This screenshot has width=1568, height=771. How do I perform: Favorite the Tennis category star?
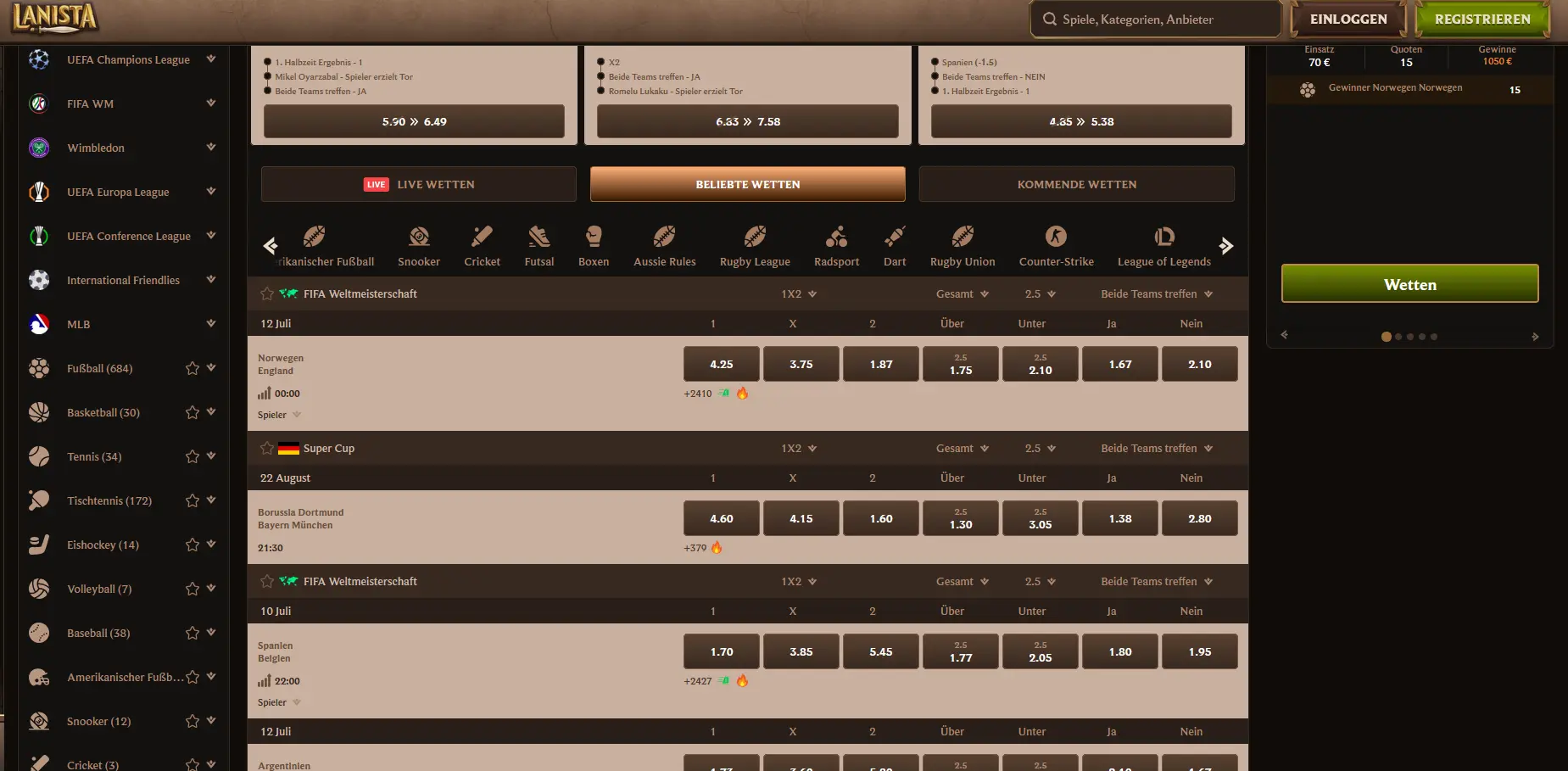tap(193, 456)
